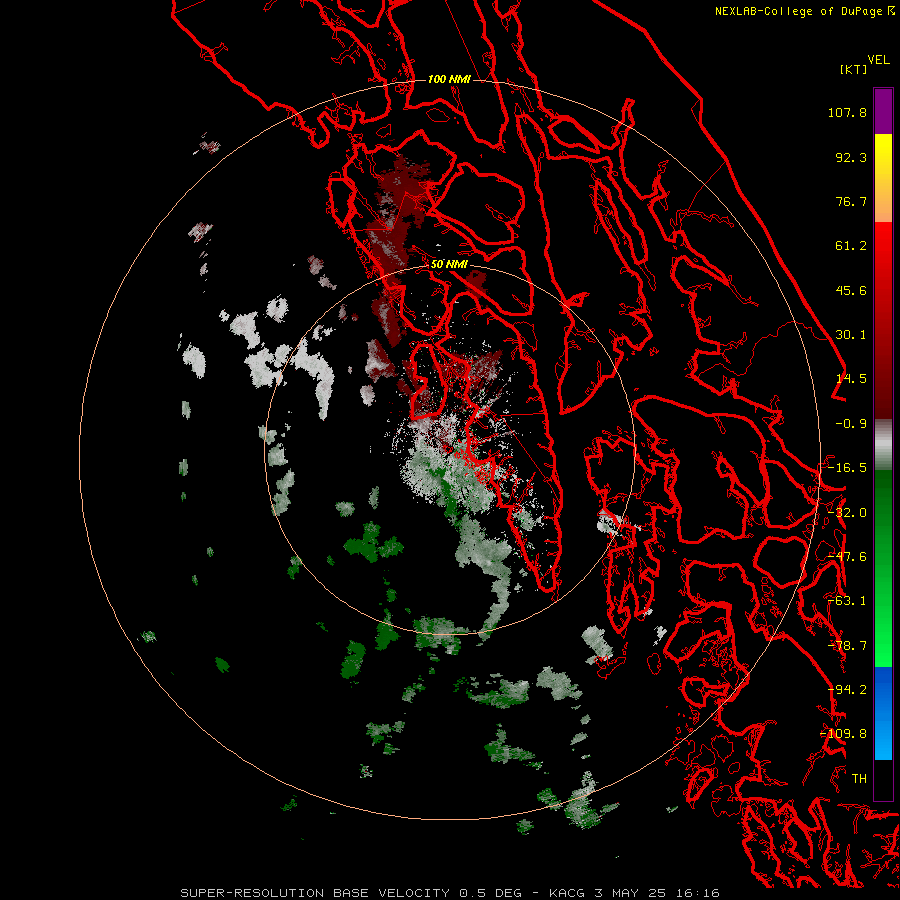Click the 107.8 velocity scale value
900x900 pixels.
click(x=847, y=112)
